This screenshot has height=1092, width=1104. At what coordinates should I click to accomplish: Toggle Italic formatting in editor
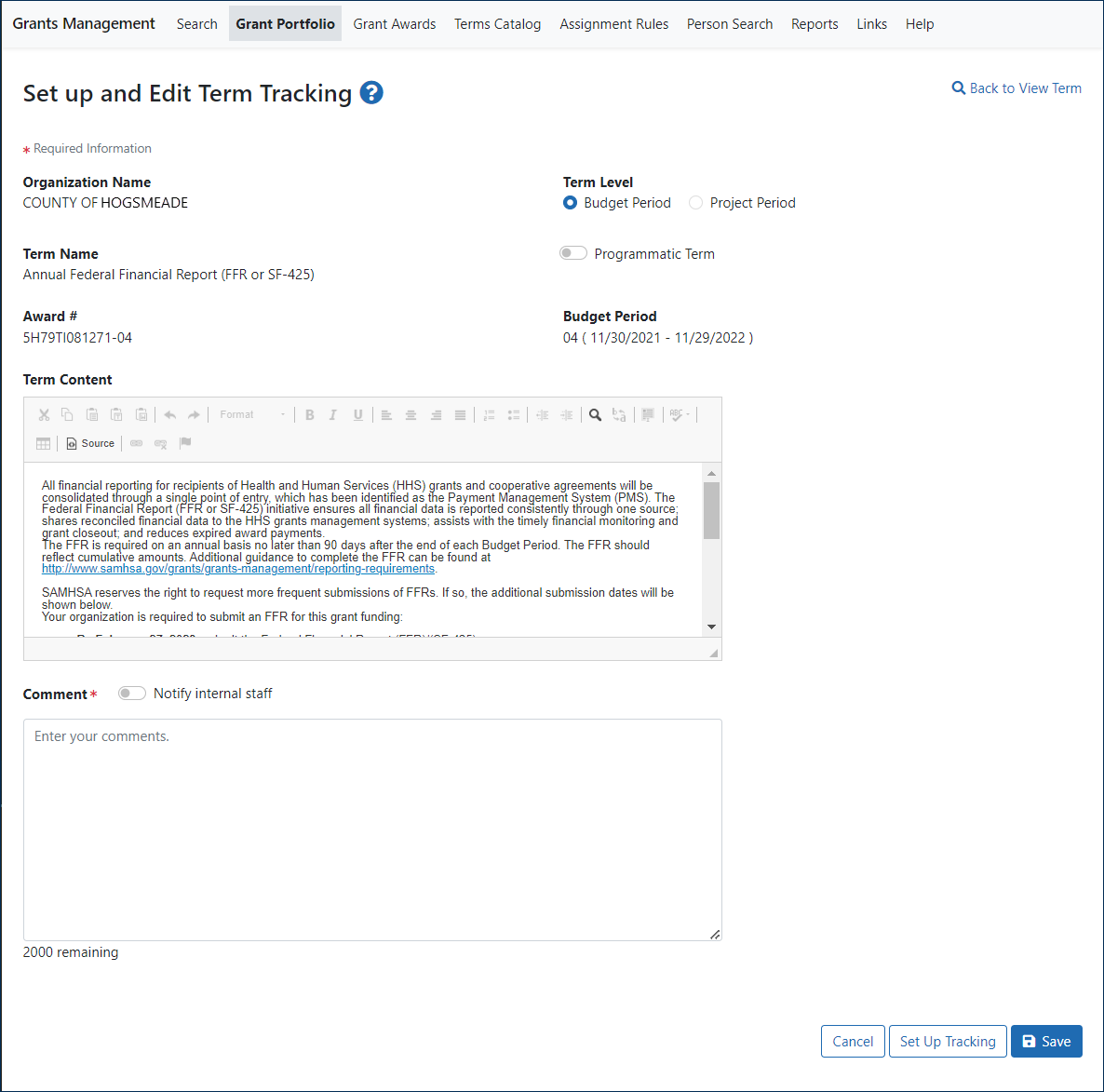(333, 414)
